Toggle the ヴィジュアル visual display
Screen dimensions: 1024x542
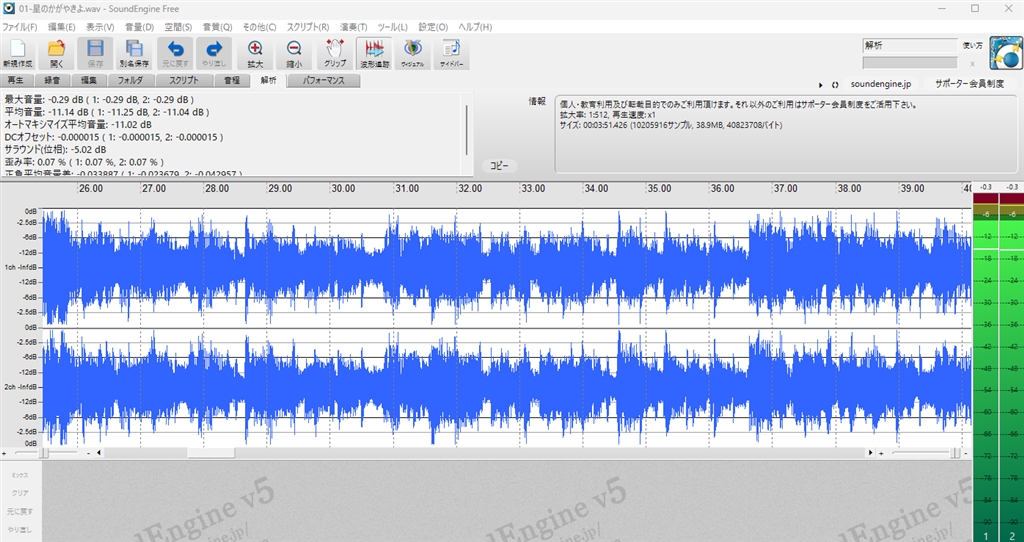click(x=413, y=53)
